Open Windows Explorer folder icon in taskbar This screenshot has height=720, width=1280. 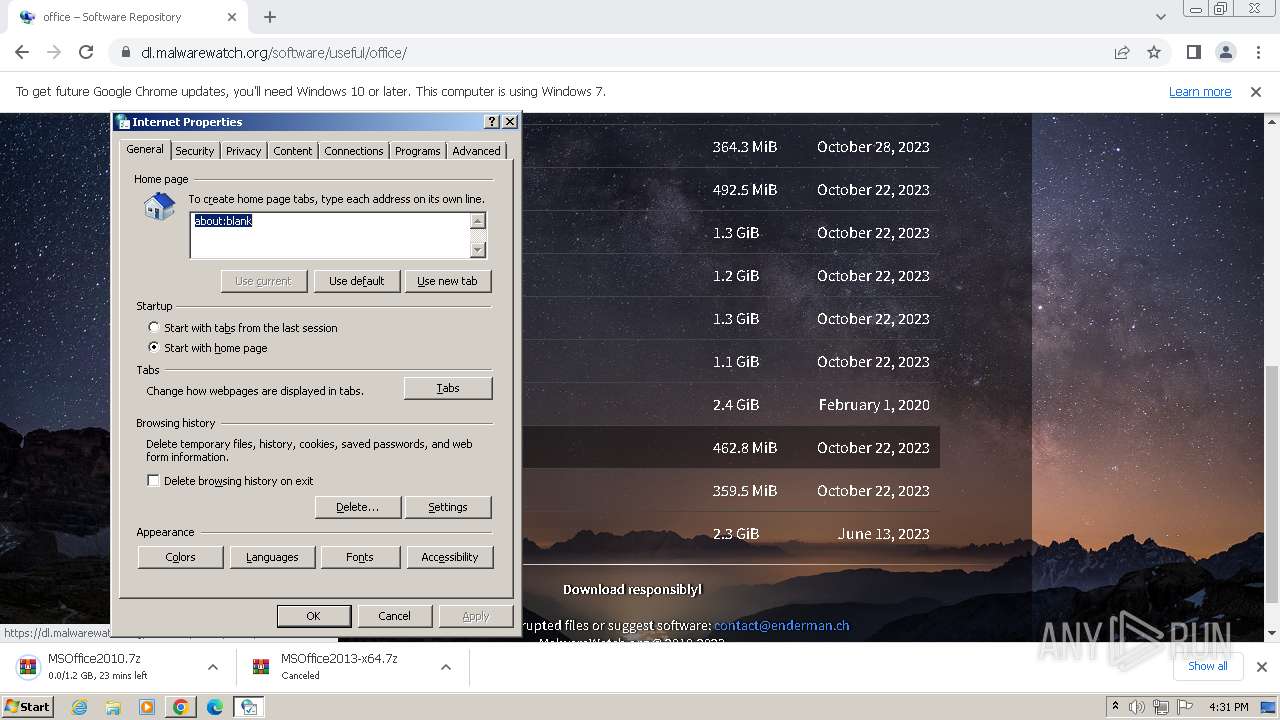pos(113,707)
